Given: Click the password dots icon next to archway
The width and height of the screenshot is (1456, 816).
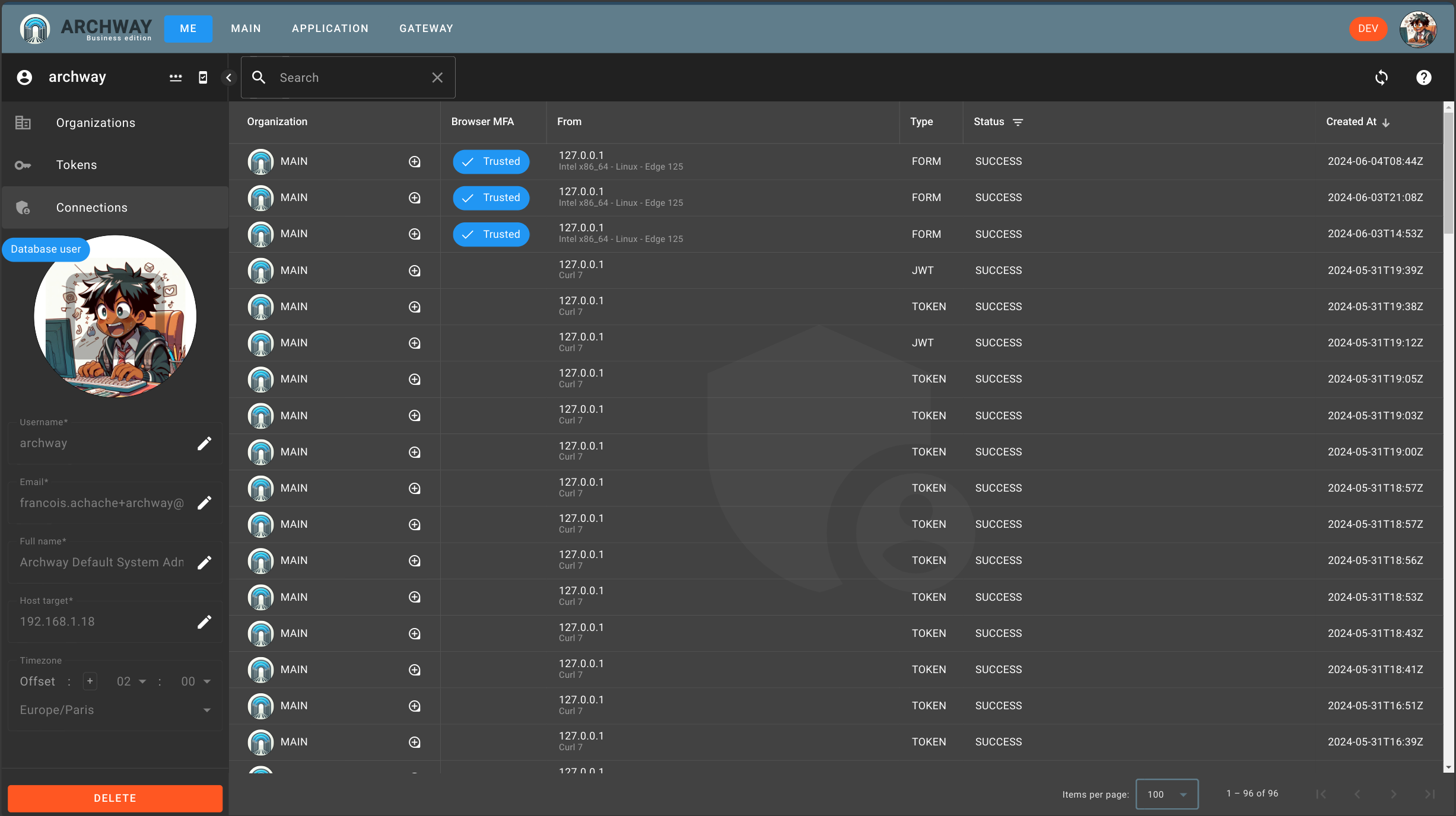Looking at the screenshot, I should (176, 78).
